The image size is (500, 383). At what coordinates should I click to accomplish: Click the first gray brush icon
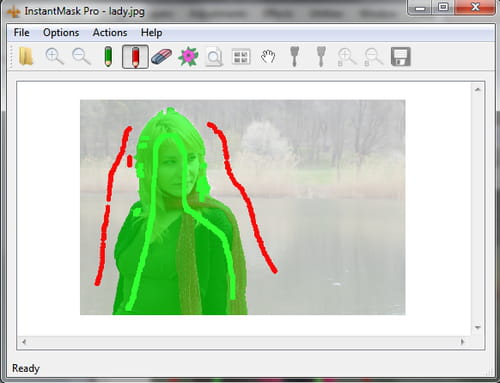click(295, 56)
